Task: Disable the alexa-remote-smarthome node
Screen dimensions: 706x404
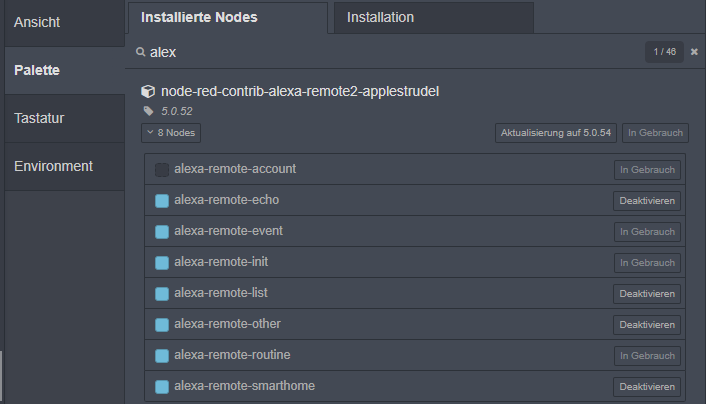Action: tap(647, 387)
